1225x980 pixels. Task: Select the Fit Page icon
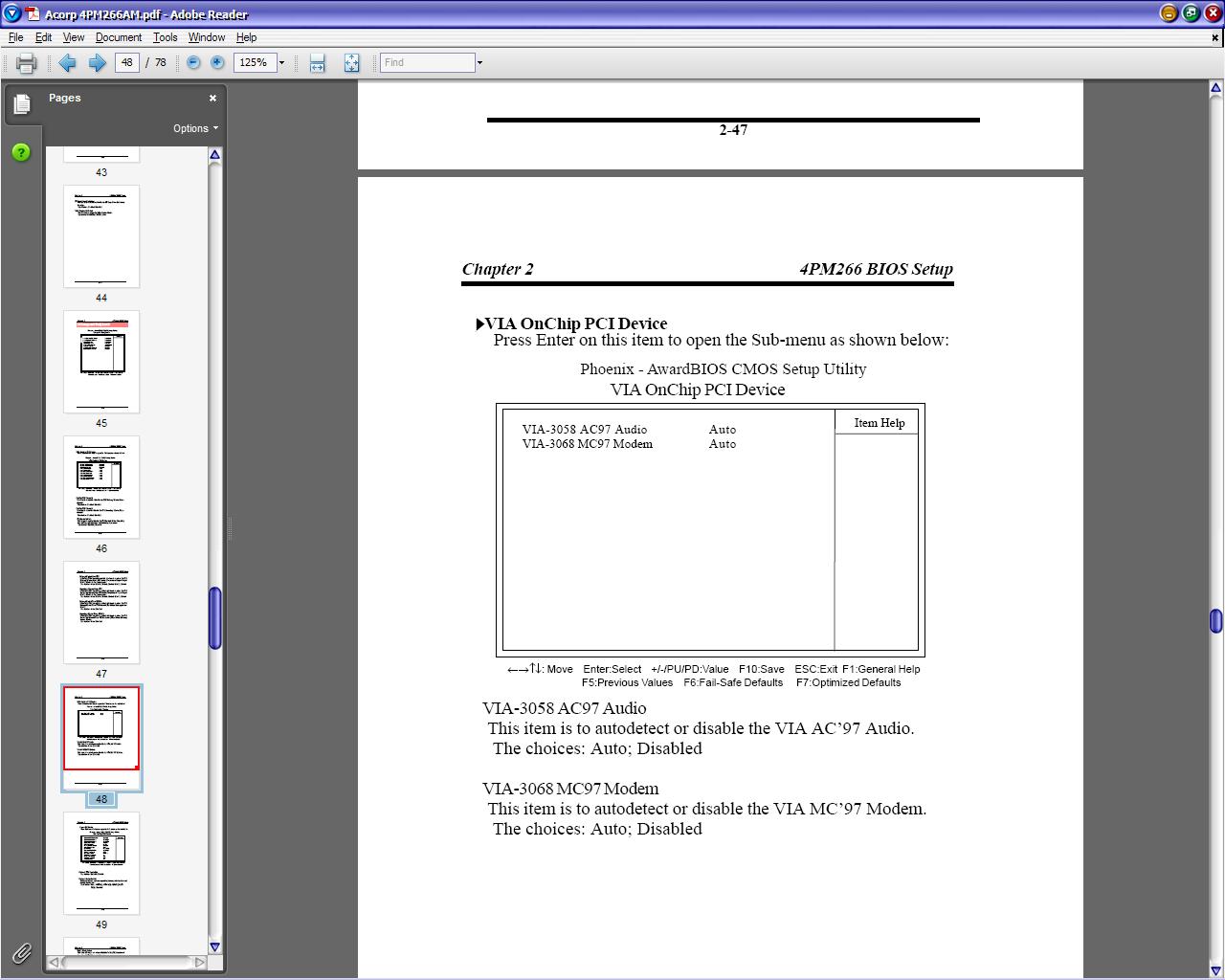tap(351, 63)
